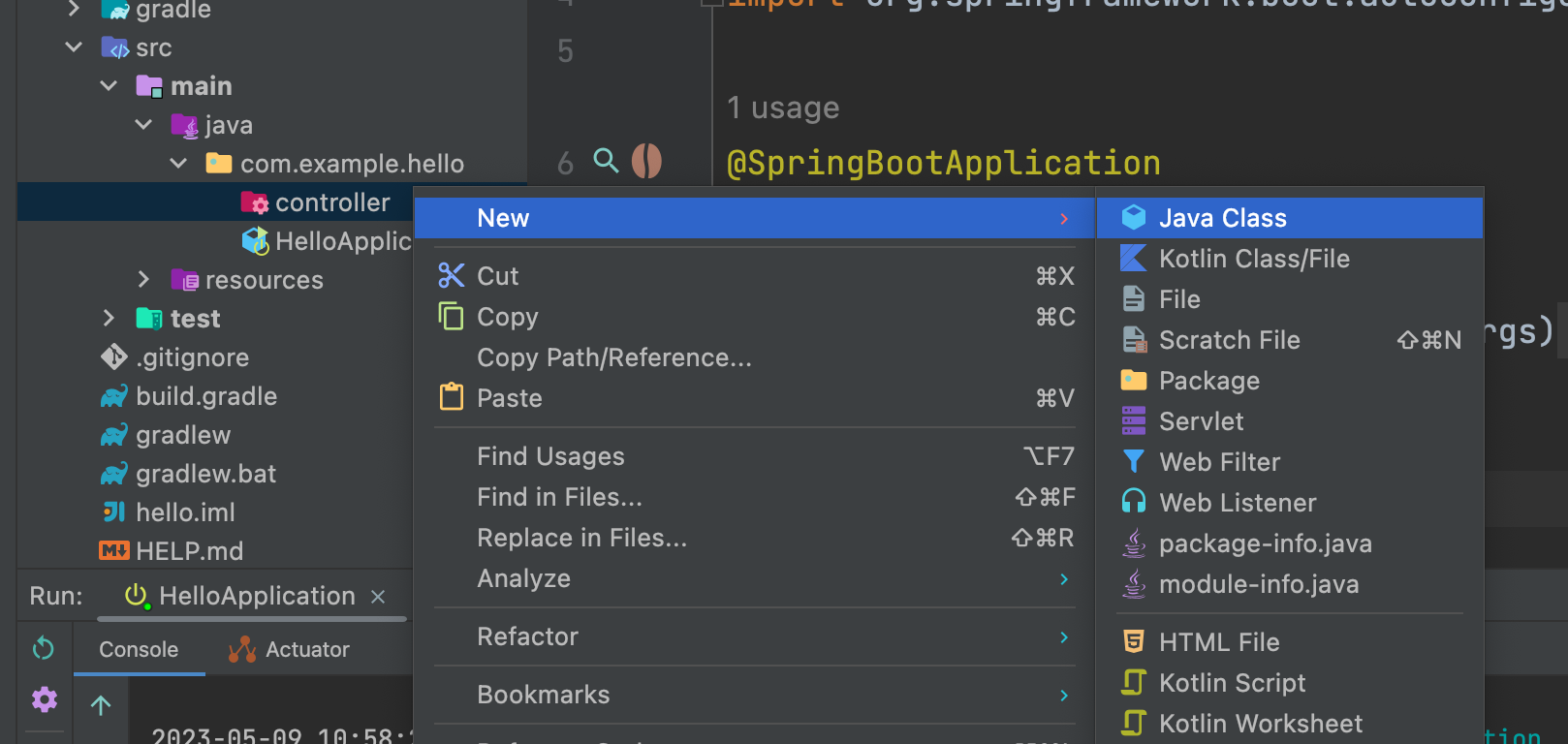Open Run panel settings gear icon
Screen dimensions: 1568x744
pyautogui.click(x=45, y=699)
